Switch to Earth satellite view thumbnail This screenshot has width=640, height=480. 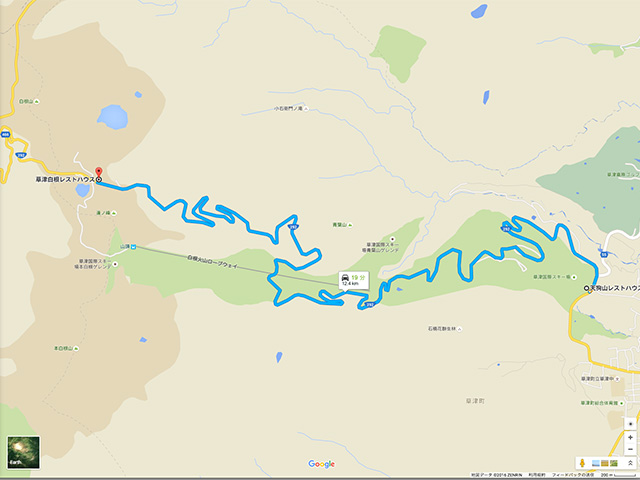[24, 452]
